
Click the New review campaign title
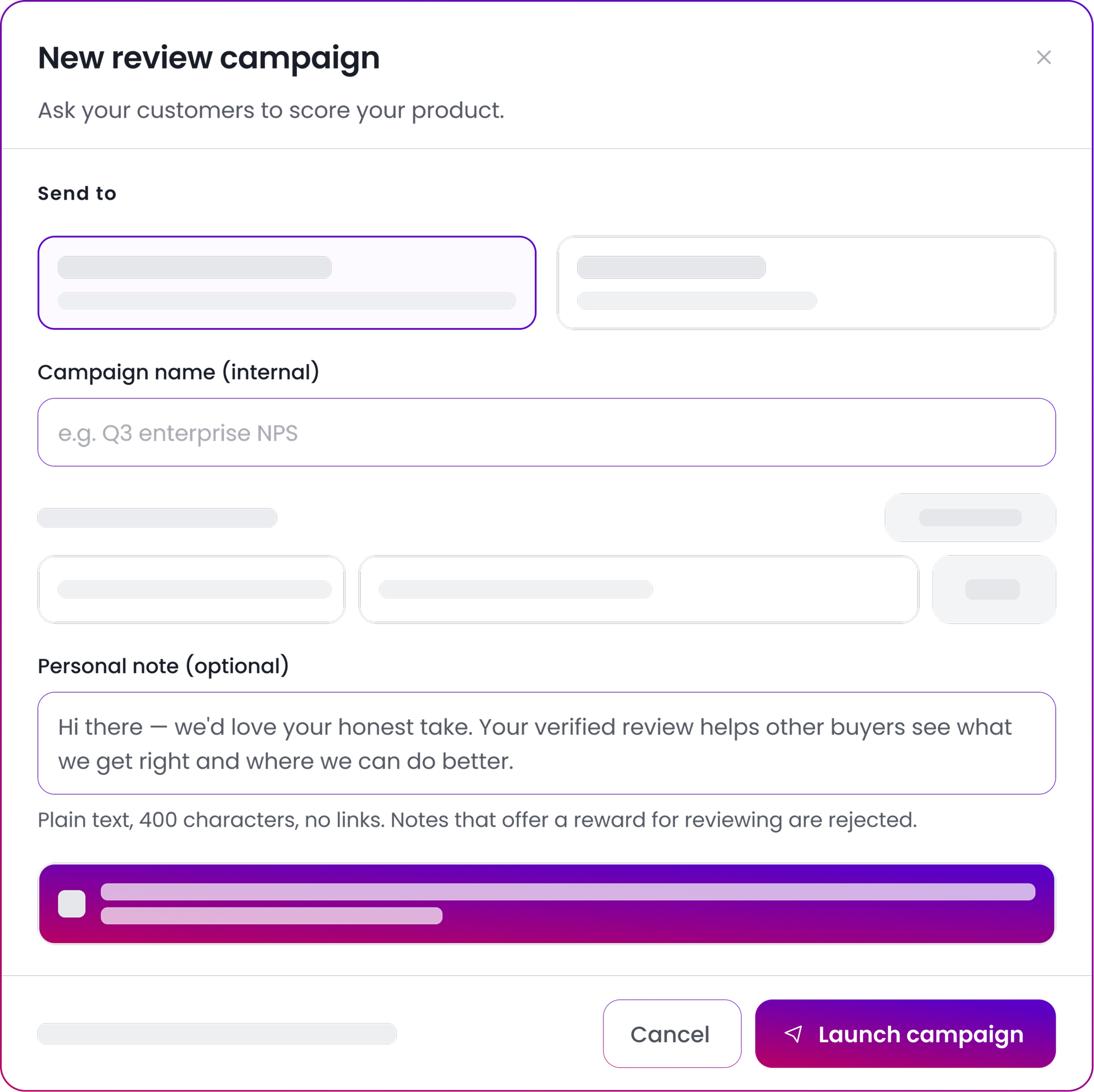click(209, 58)
